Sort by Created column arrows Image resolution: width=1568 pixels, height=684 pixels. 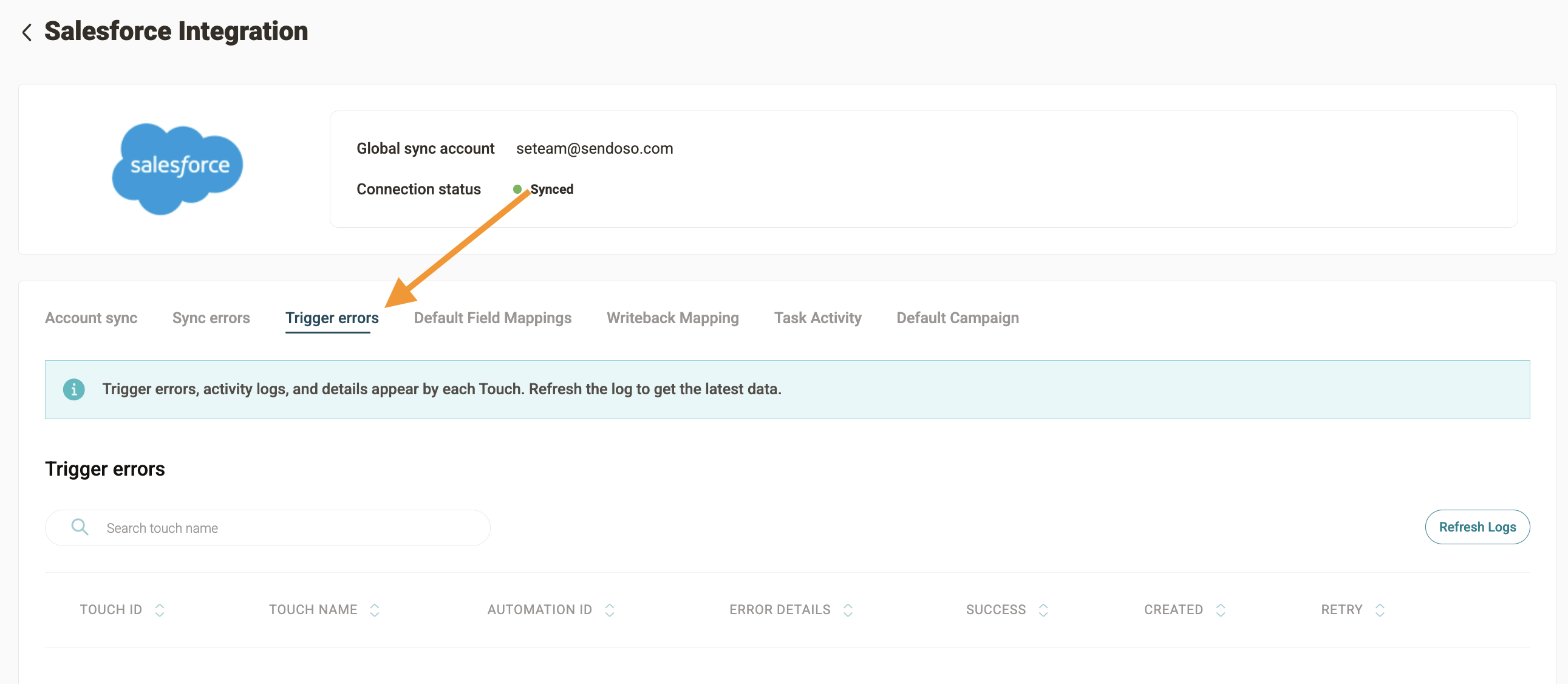[1220, 610]
